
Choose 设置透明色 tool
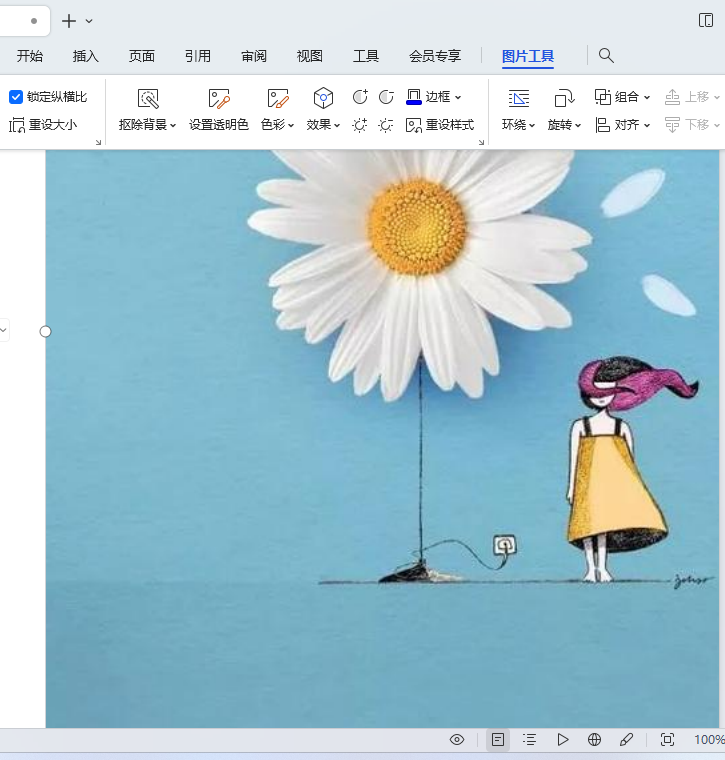[219, 110]
